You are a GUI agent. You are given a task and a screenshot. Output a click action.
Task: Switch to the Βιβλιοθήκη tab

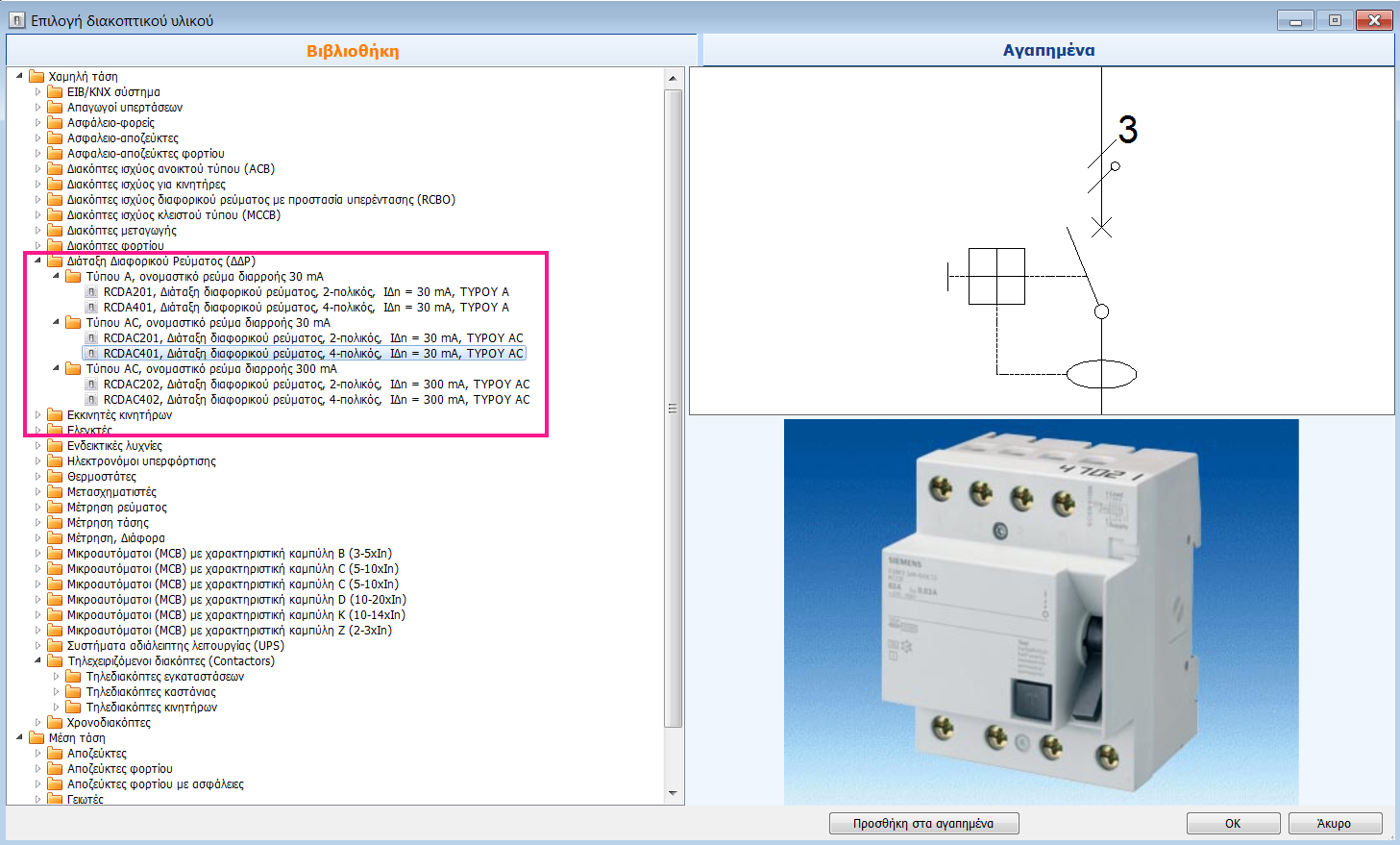[352, 51]
